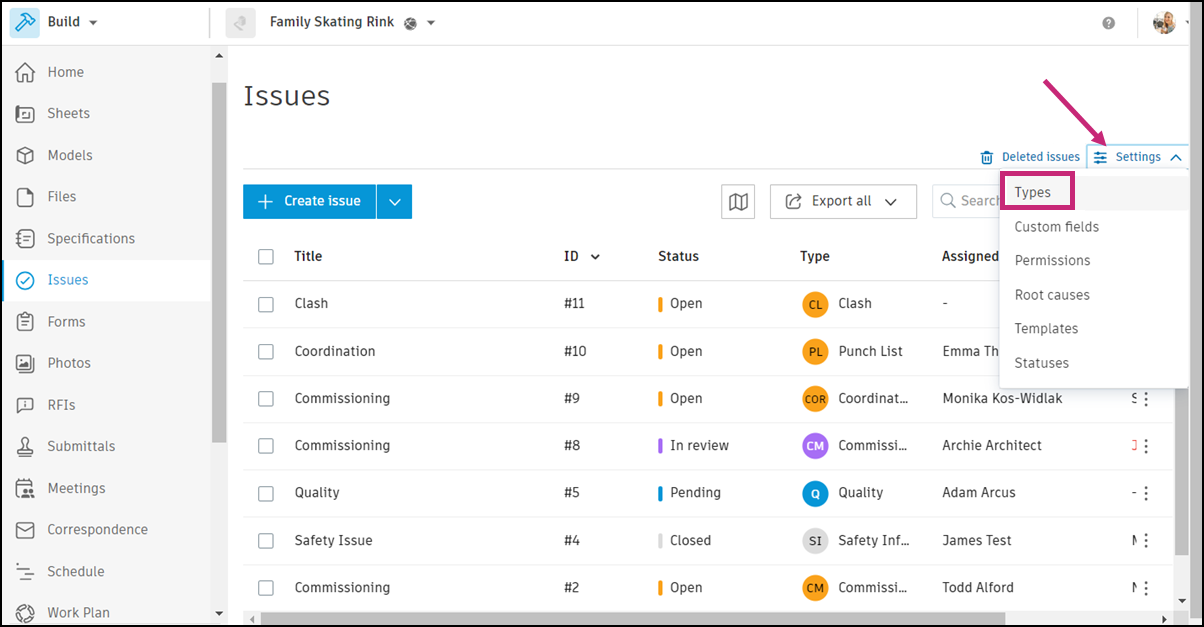Screen dimensions: 1204x627
Task: Check the Quality issue row checkbox
Action: coord(266,492)
